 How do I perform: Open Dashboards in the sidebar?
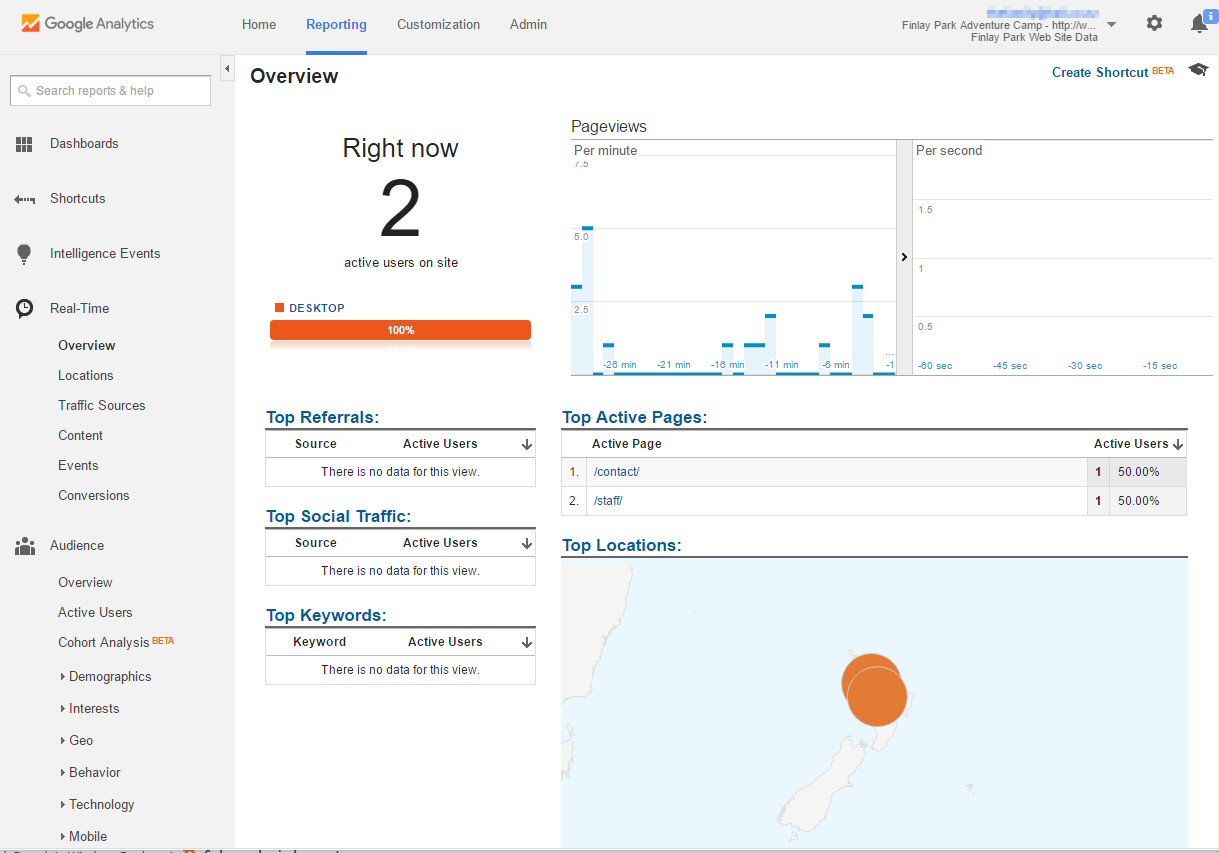[x=84, y=144]
